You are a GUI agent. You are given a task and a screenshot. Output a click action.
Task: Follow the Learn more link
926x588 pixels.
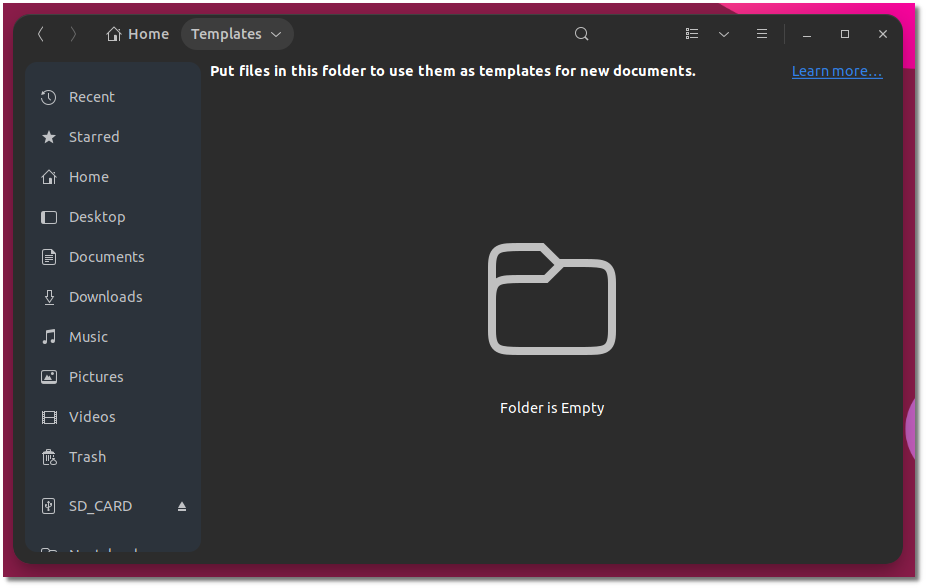836,70
